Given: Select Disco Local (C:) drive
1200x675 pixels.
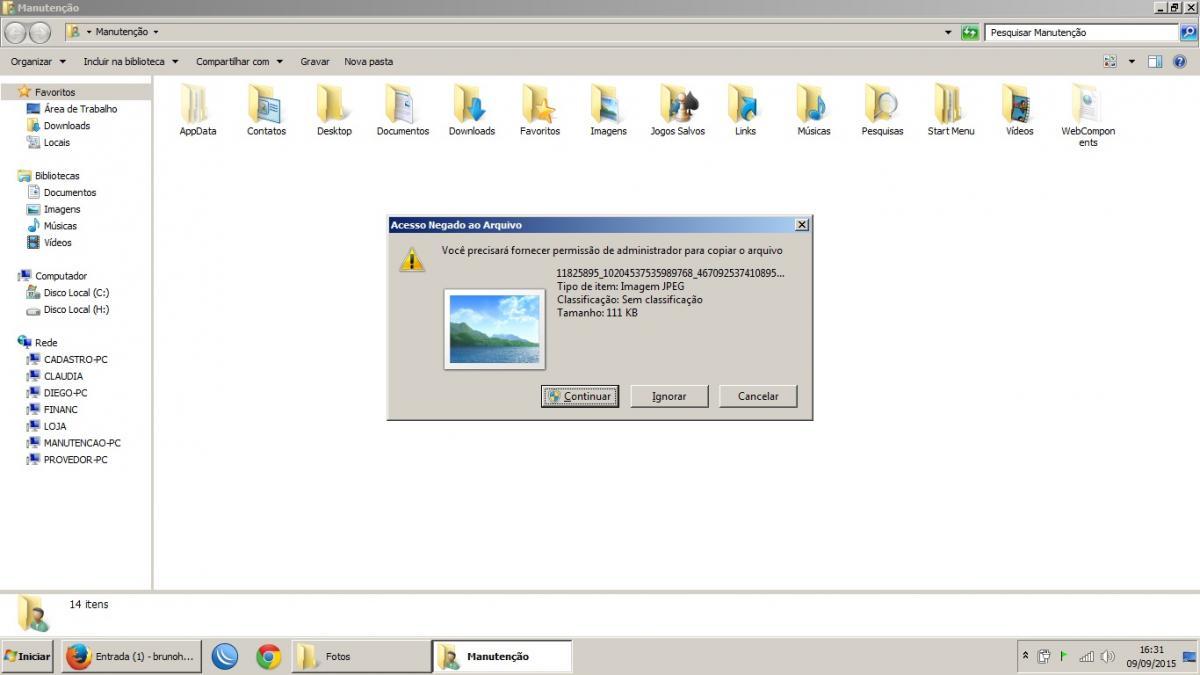Looking at the screenshot, I should [x=76, y=293].
